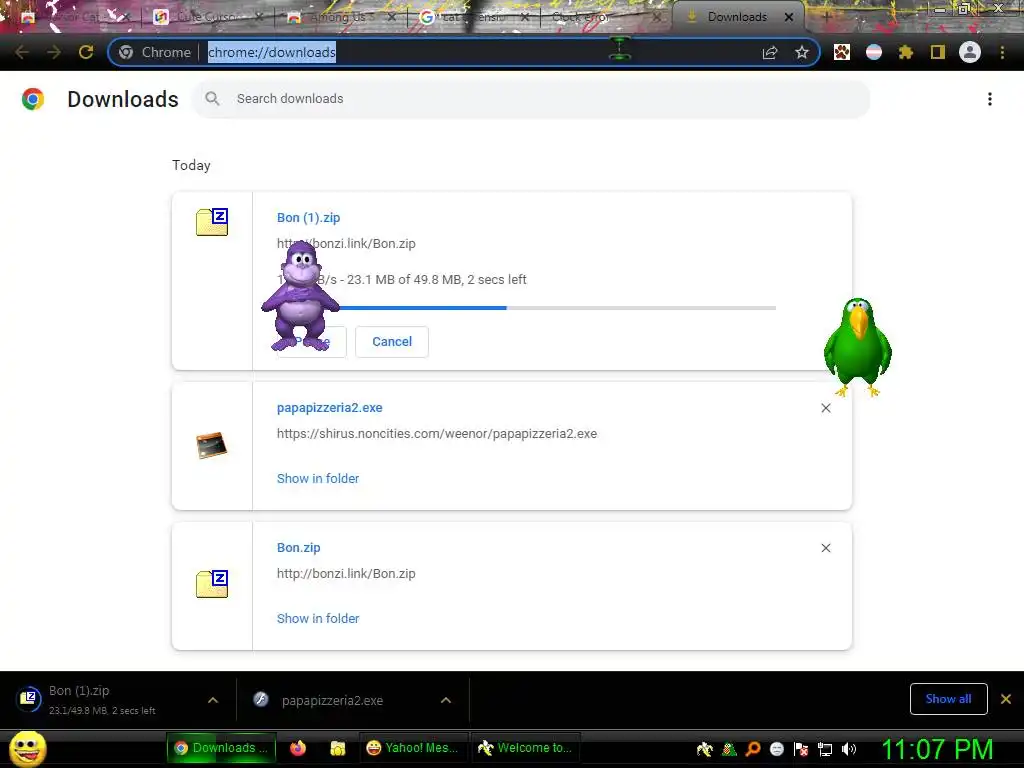1024x768 pixels.
Task: Open the Bon.zip file name link
Action: pos(298,548)
